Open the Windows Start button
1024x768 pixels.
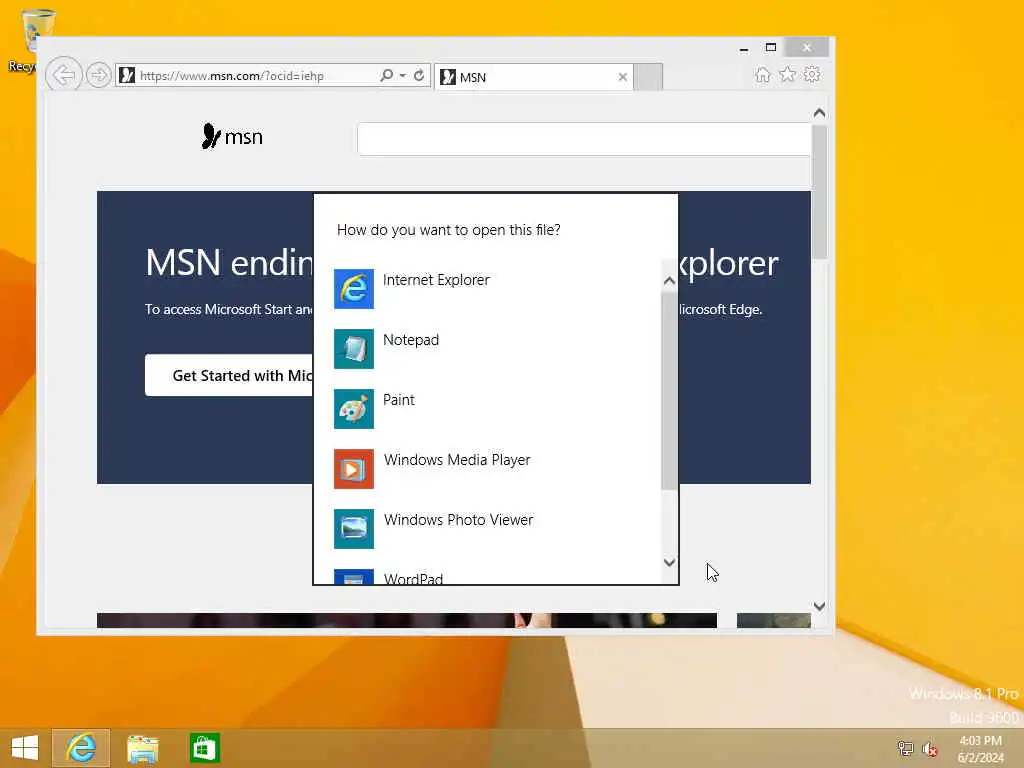coord(25,748)
